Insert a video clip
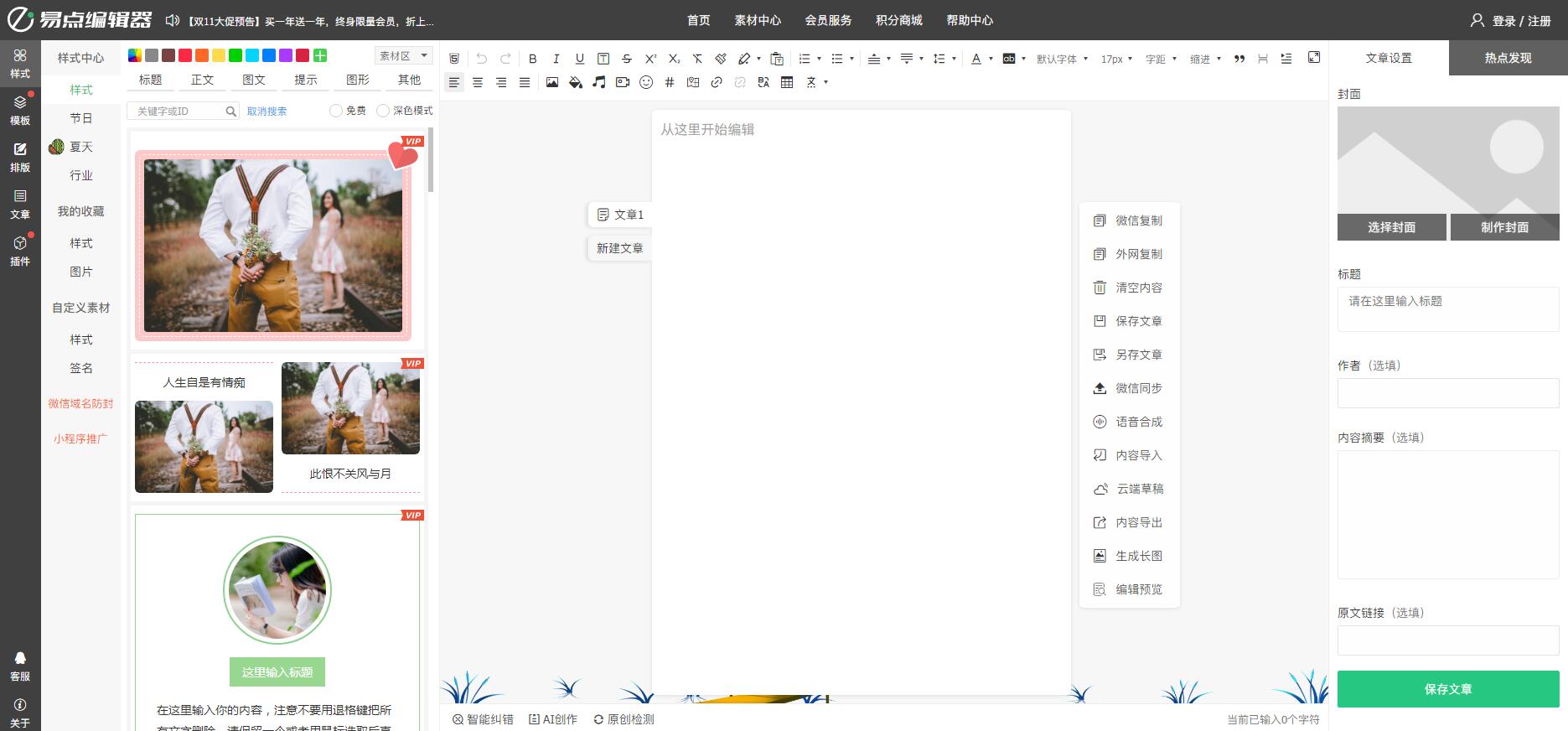Image resolution: width=1568 pixels, height=731 pixels. pos(622,82)
